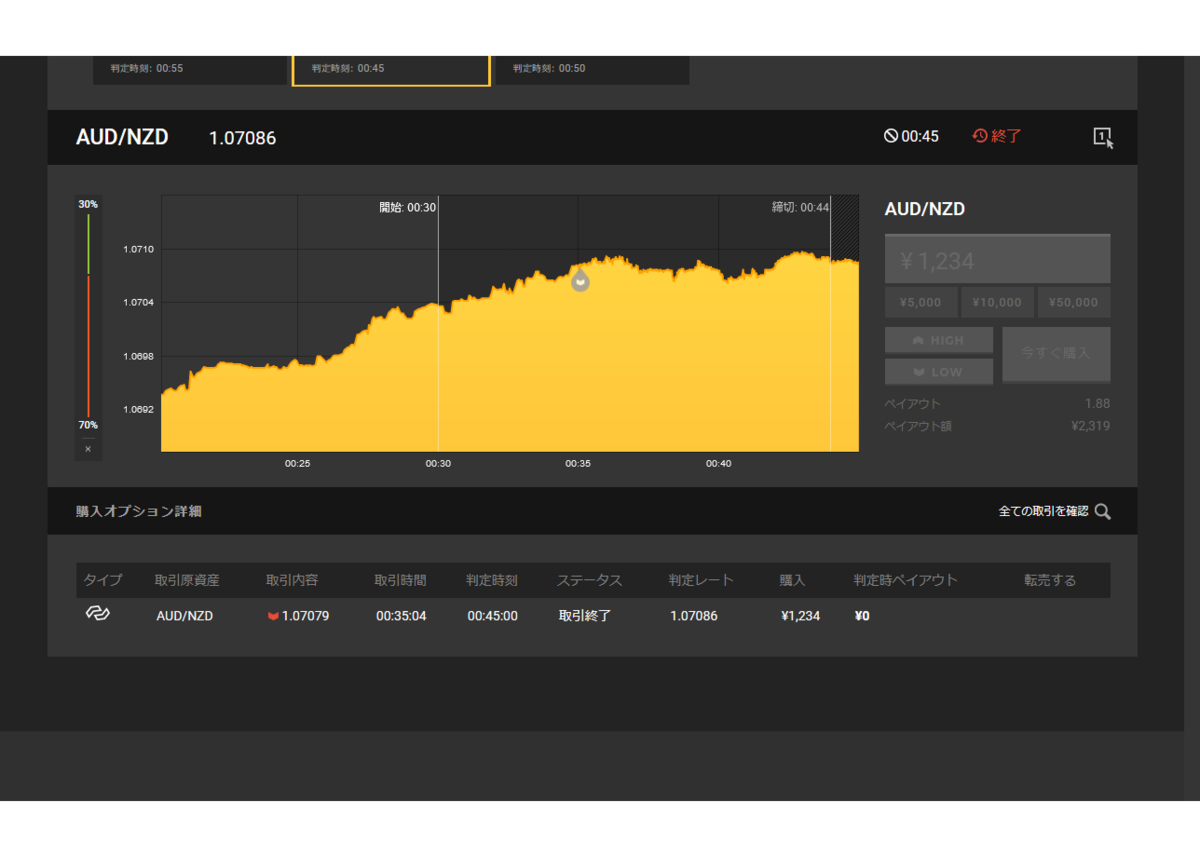Image resolution: width=1200 pixels, height=856 pixels.
Task: Click the 判定時ペイアウト column header
Action: (905, 580)
